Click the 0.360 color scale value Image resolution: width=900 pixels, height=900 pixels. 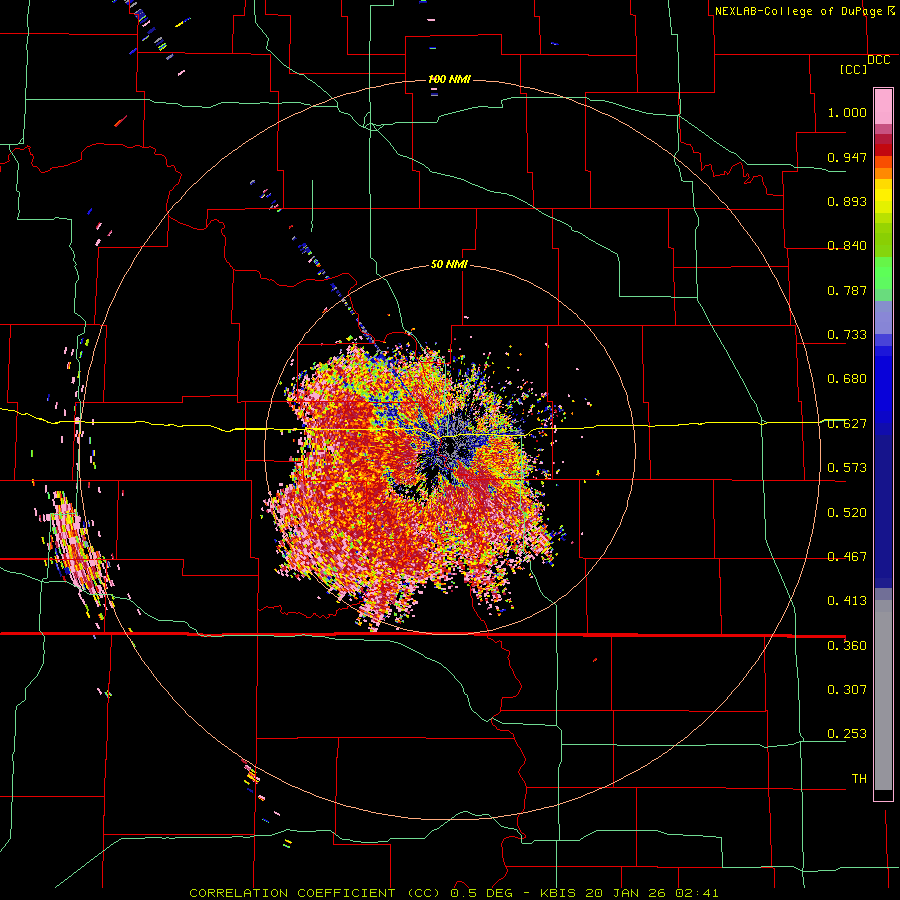(847, 646)
